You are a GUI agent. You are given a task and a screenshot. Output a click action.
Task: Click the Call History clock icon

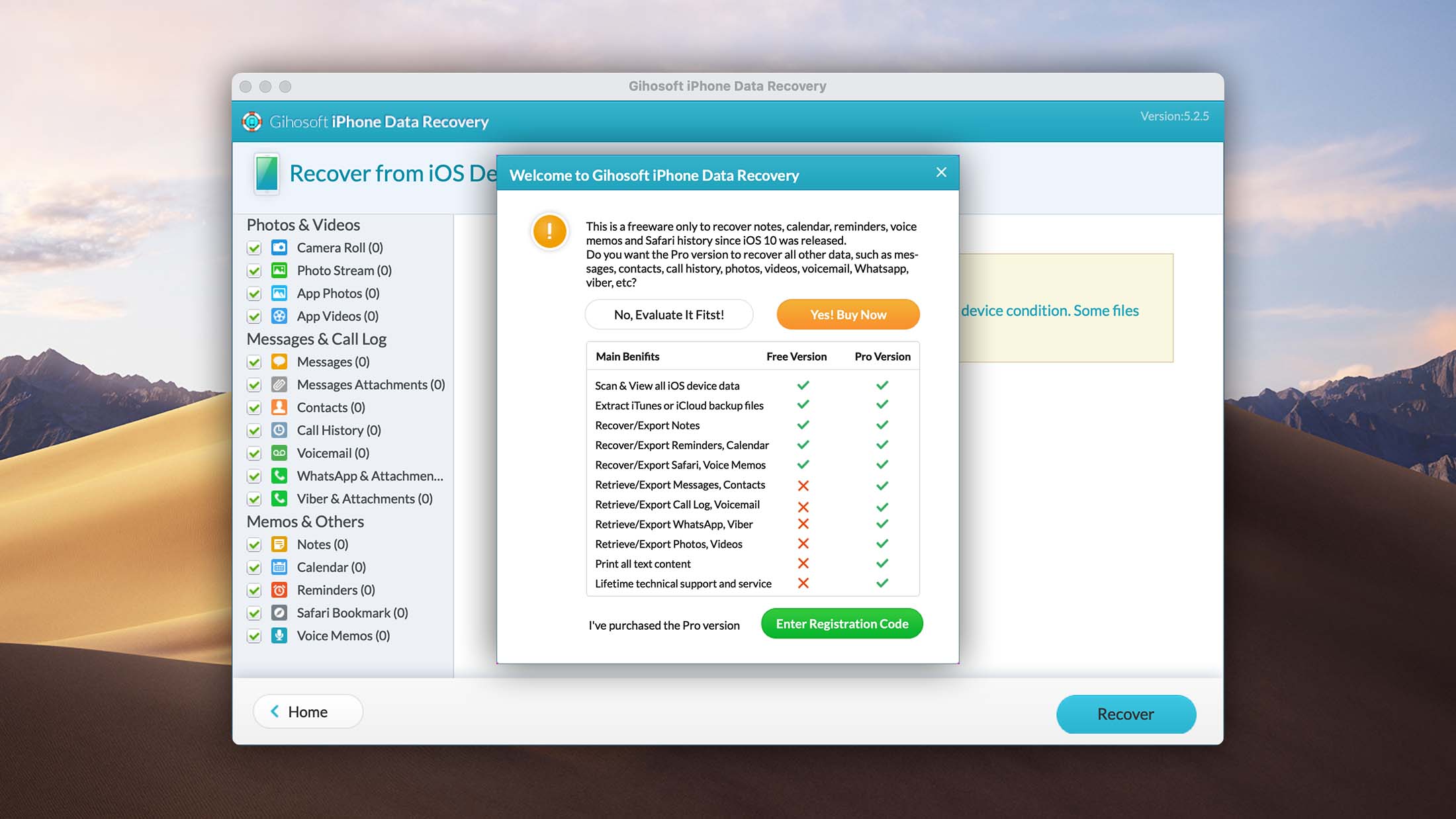279,430
